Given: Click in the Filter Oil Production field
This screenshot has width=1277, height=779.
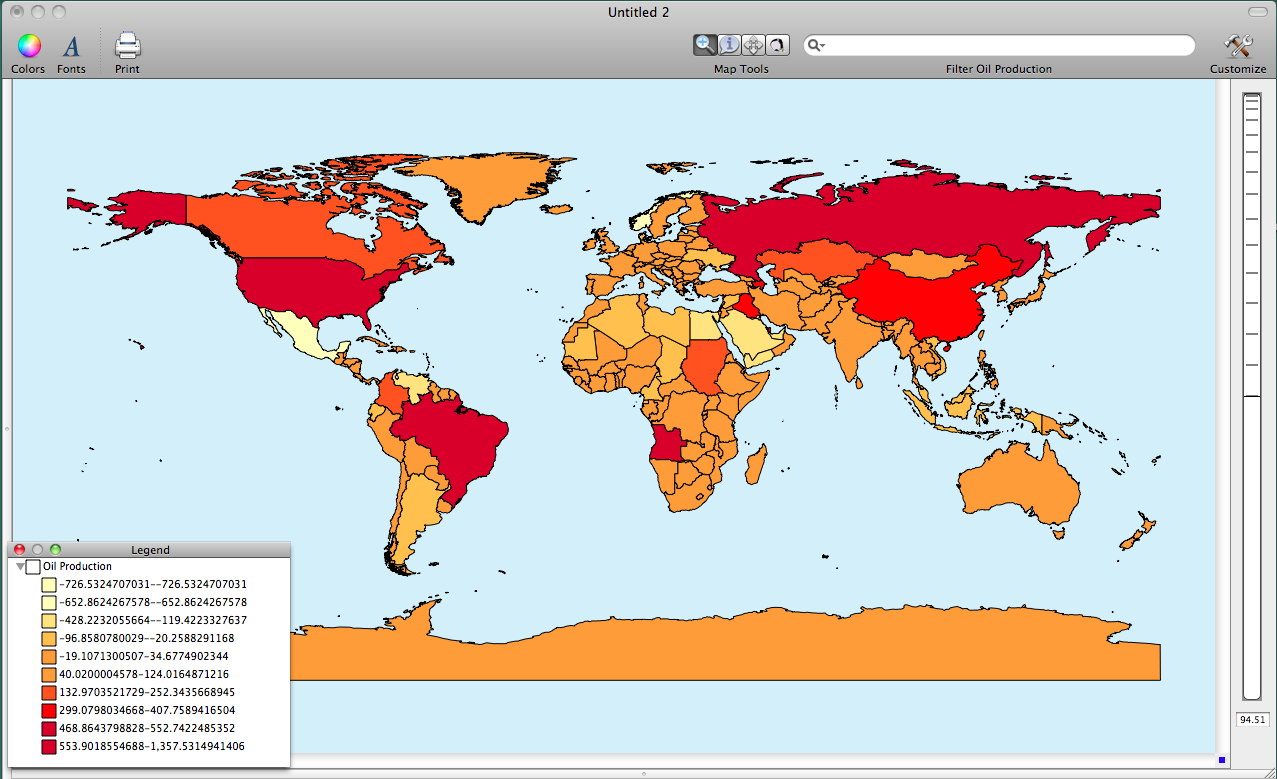Looking at the screenshot, I should pyautogui.click(x=1000, y=46).
